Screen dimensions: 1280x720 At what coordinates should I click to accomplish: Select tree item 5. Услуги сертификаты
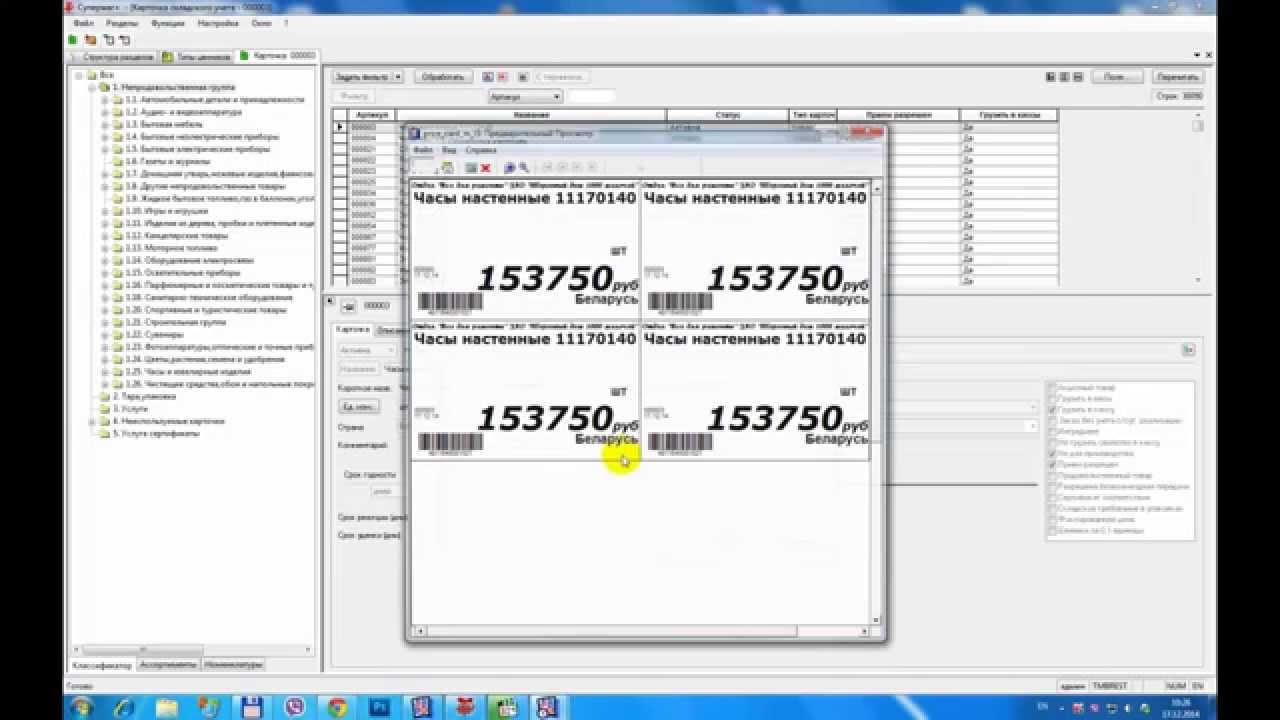point(155,433)
